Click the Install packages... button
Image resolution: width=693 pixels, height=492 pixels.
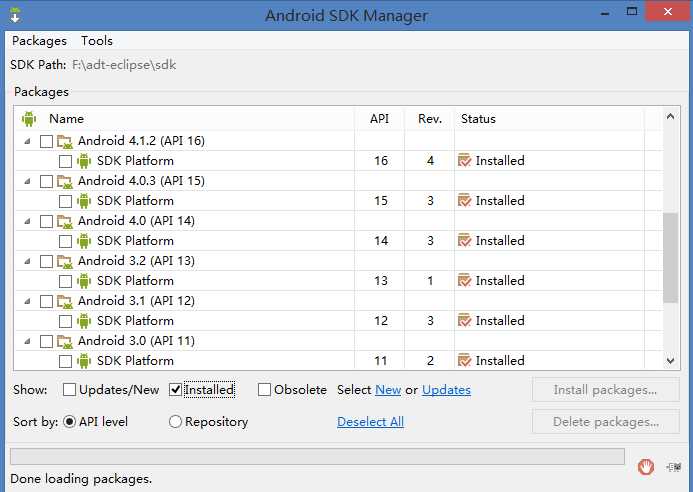pos(605,389)
